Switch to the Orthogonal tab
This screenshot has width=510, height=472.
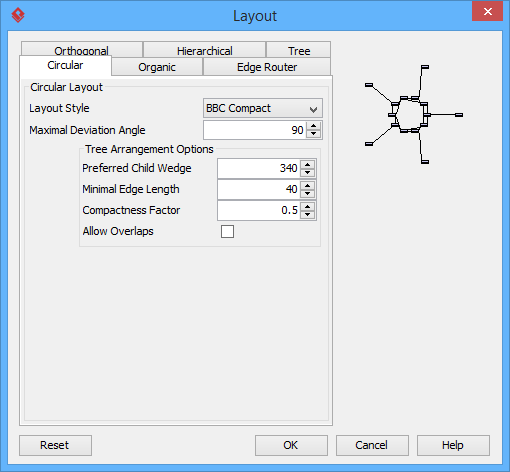82,50
